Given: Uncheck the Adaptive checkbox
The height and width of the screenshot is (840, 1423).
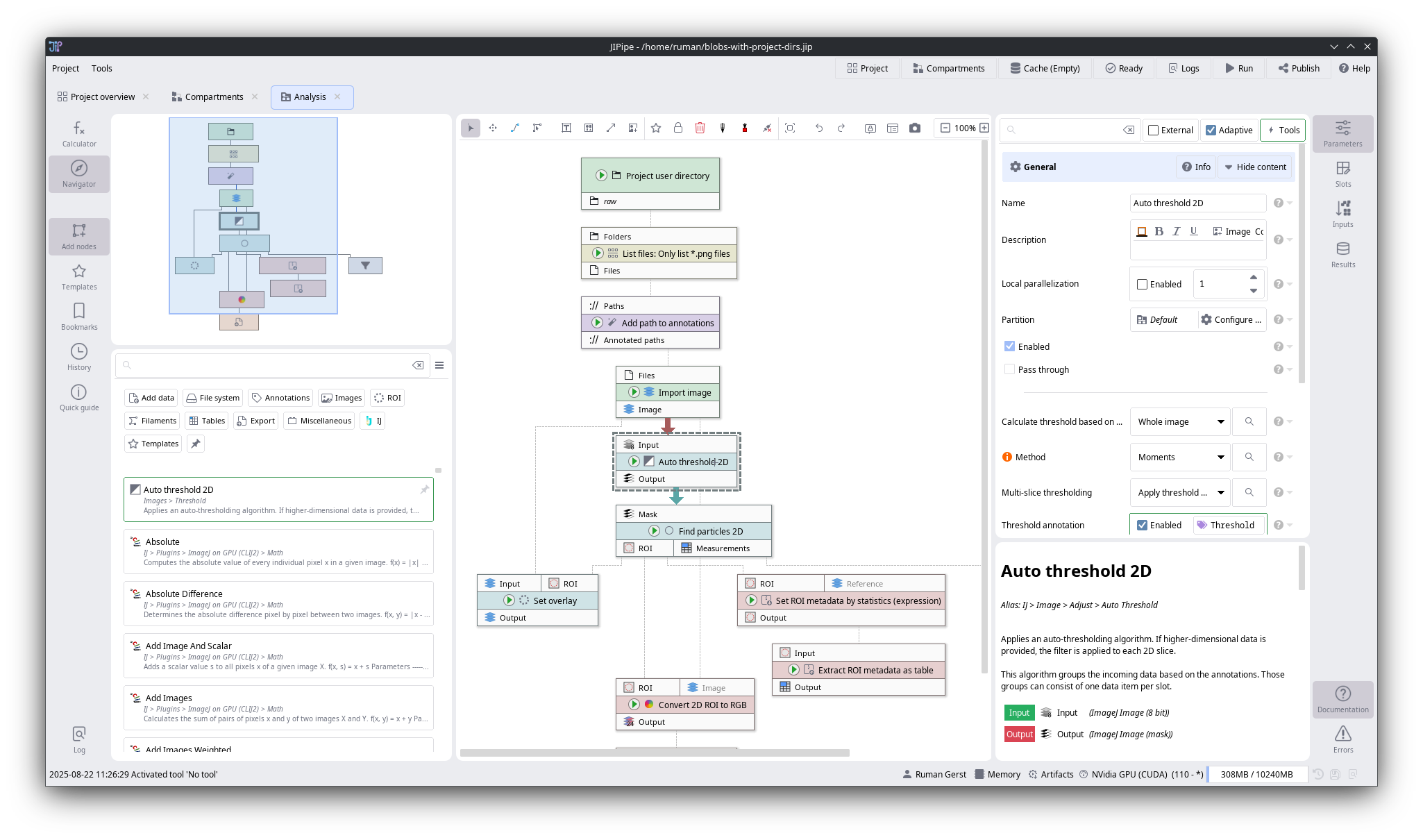Looking at the screenshot, I should pos(1211,130).
